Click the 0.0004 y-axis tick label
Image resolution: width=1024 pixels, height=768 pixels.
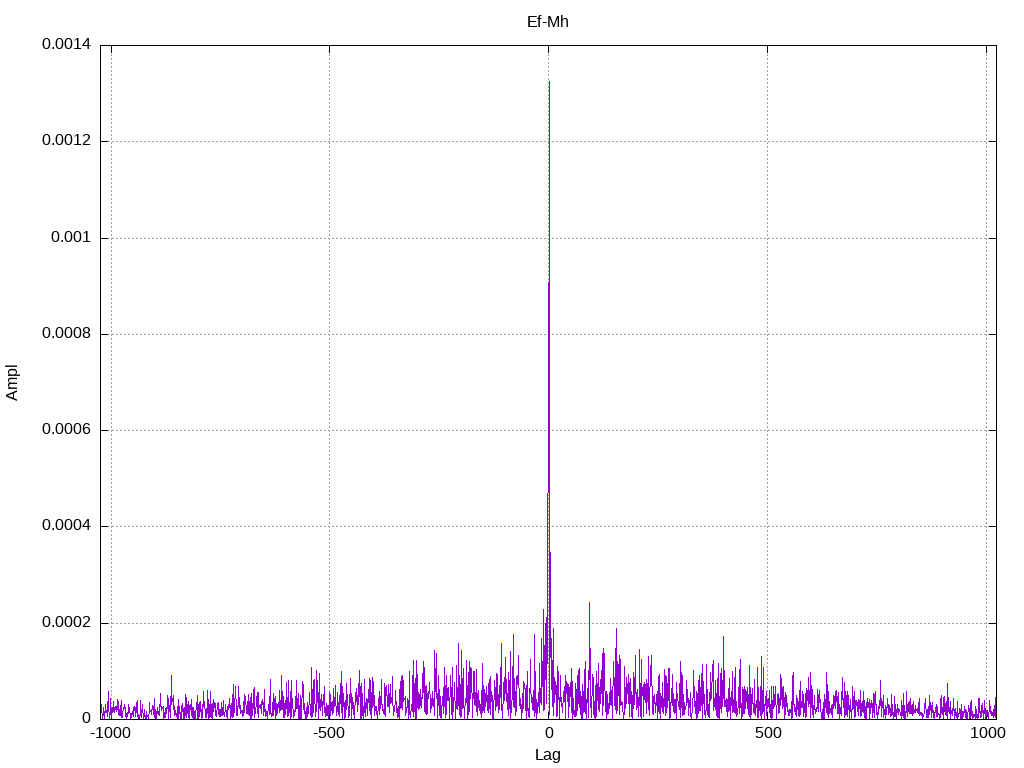67,526
